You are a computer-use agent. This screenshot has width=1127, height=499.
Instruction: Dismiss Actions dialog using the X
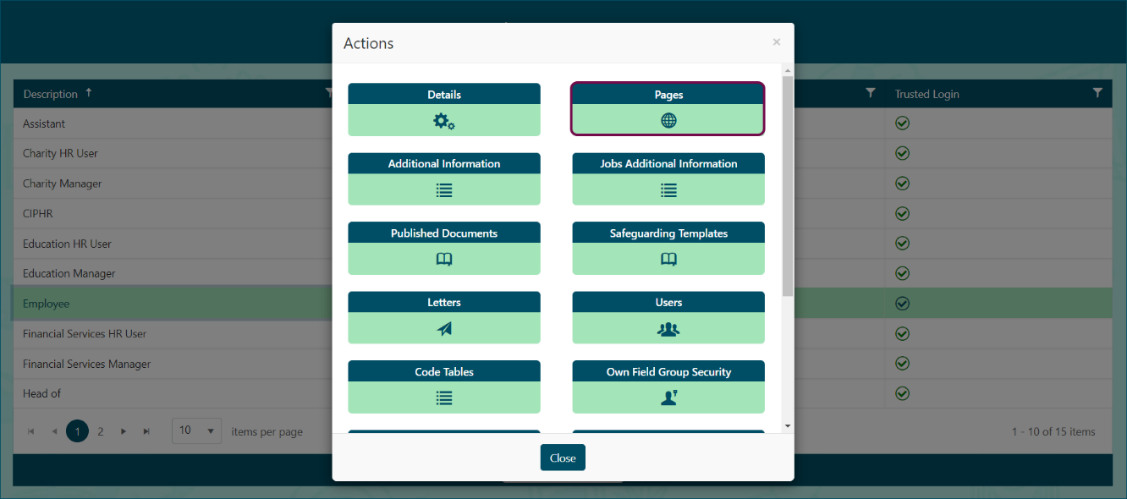[776, 42]
